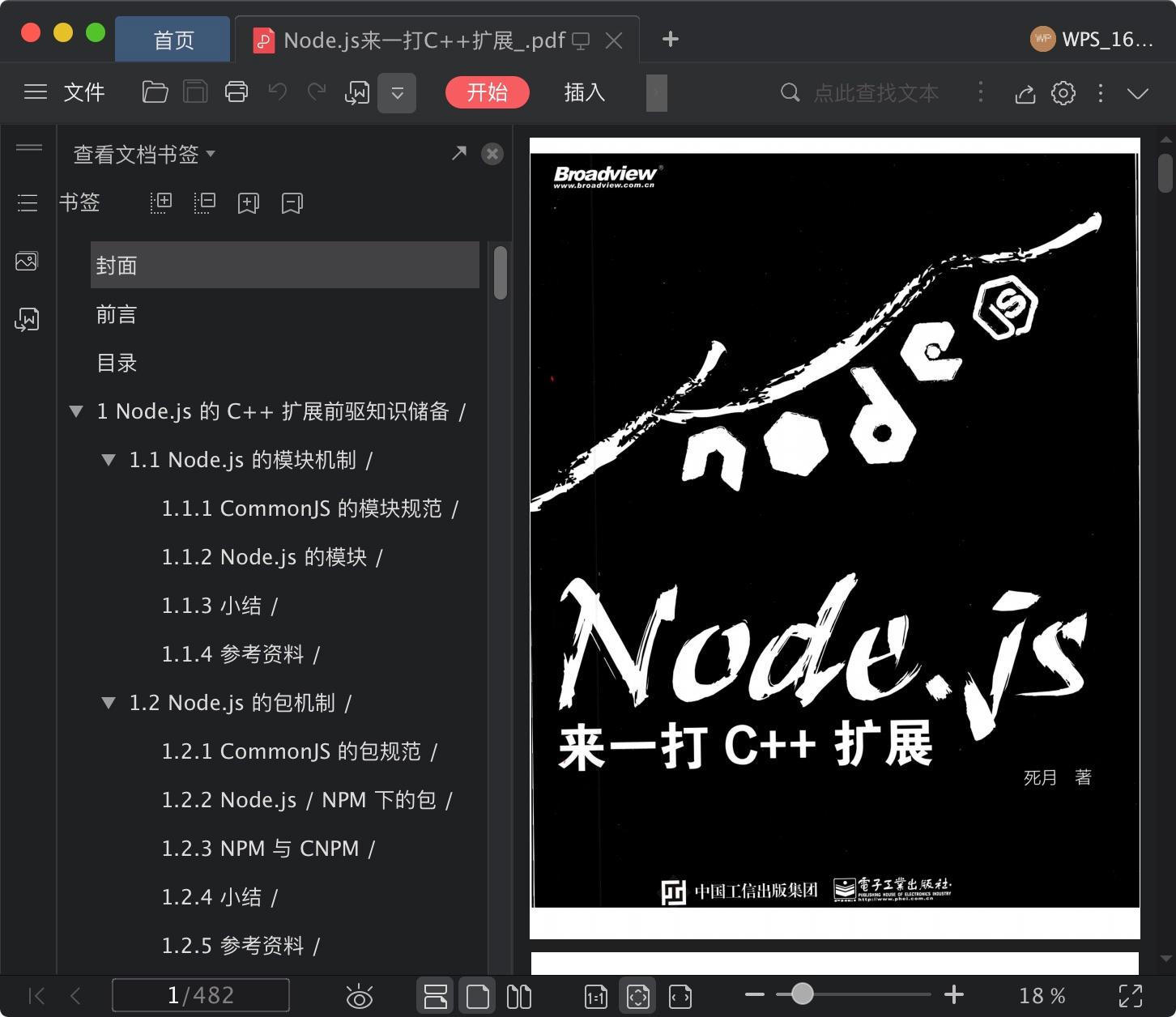Open bookmark 1.1.2 Node.js 的模块
The height and width of the screenshot is (1017, 1176).
point(272,557)
